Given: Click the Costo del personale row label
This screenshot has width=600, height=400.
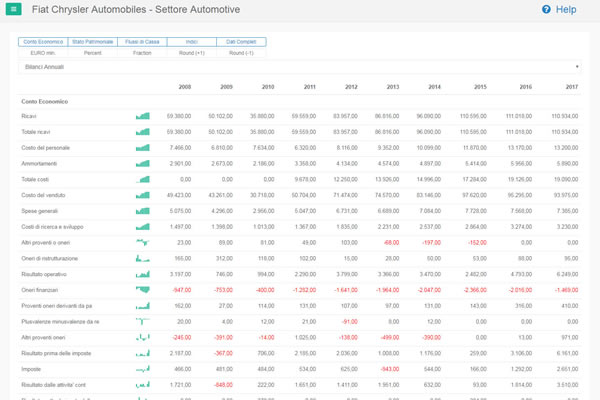Looking at the screenshot, I should [46, 148].
